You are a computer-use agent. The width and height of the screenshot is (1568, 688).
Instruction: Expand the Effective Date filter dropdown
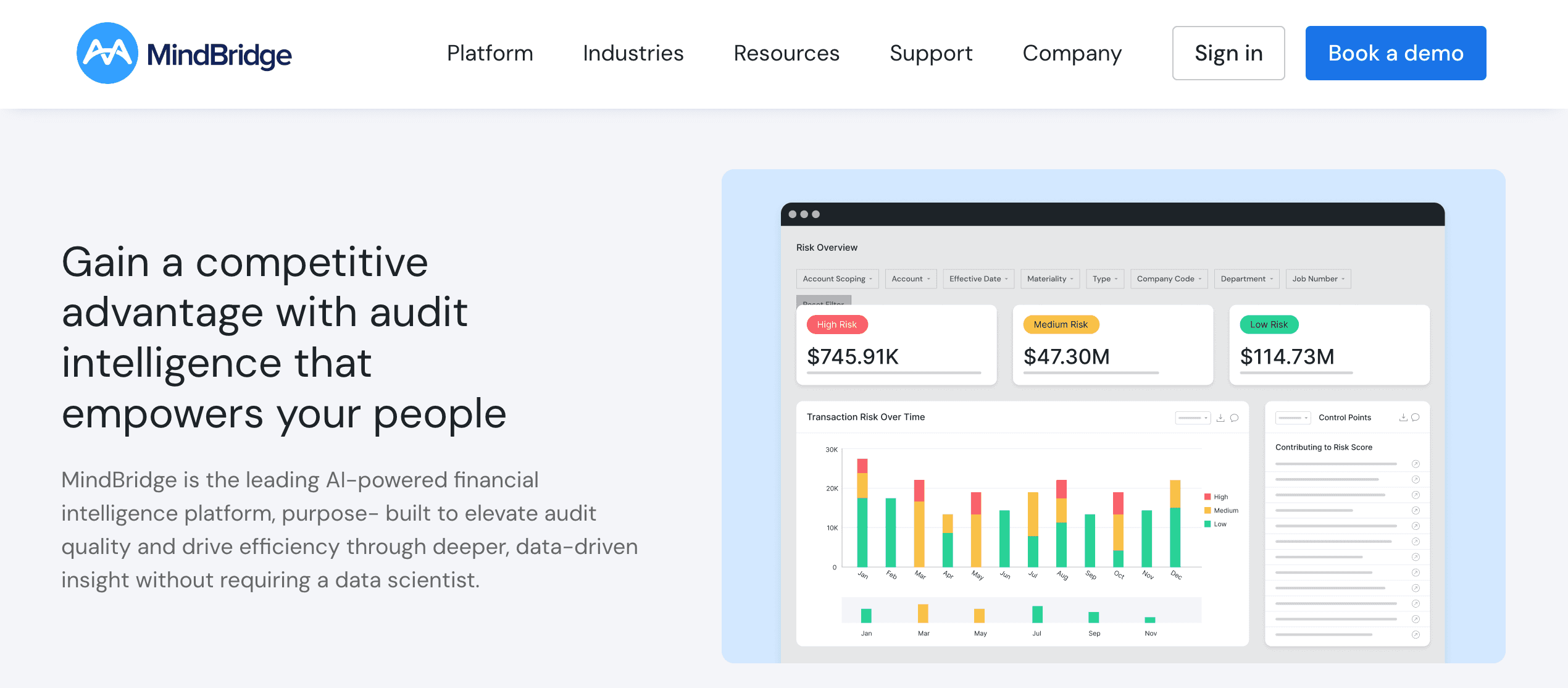[x=978, y=279]
